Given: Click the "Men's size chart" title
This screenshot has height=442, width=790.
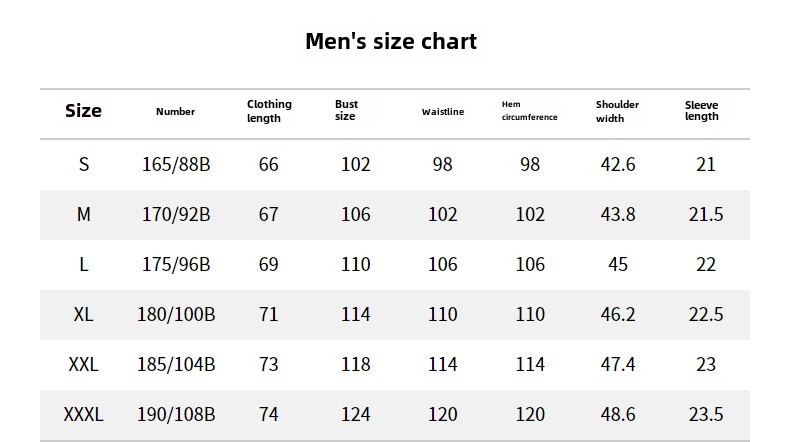Looking at the screenshot, I should click(391, 42).
